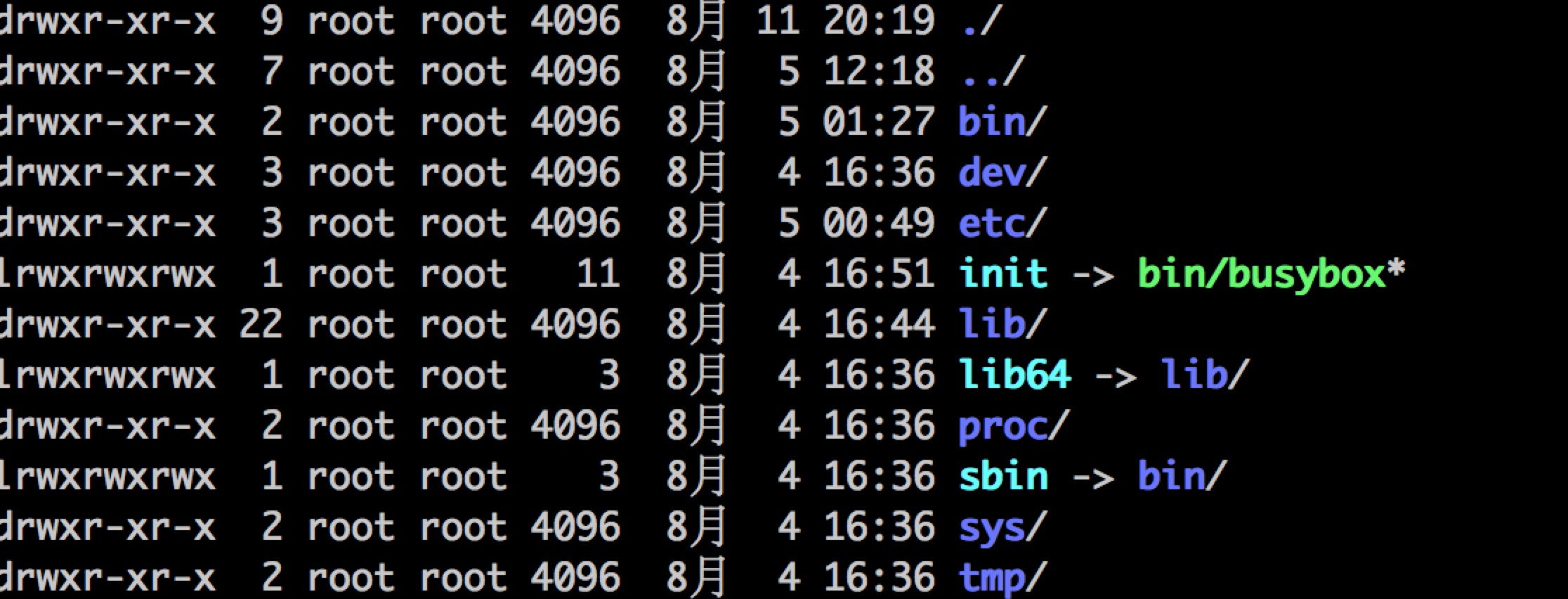Viewport: 1568px width, 599px height.
Task: Select the size "3" in the sbin row
Action: (x=609, y=476)
